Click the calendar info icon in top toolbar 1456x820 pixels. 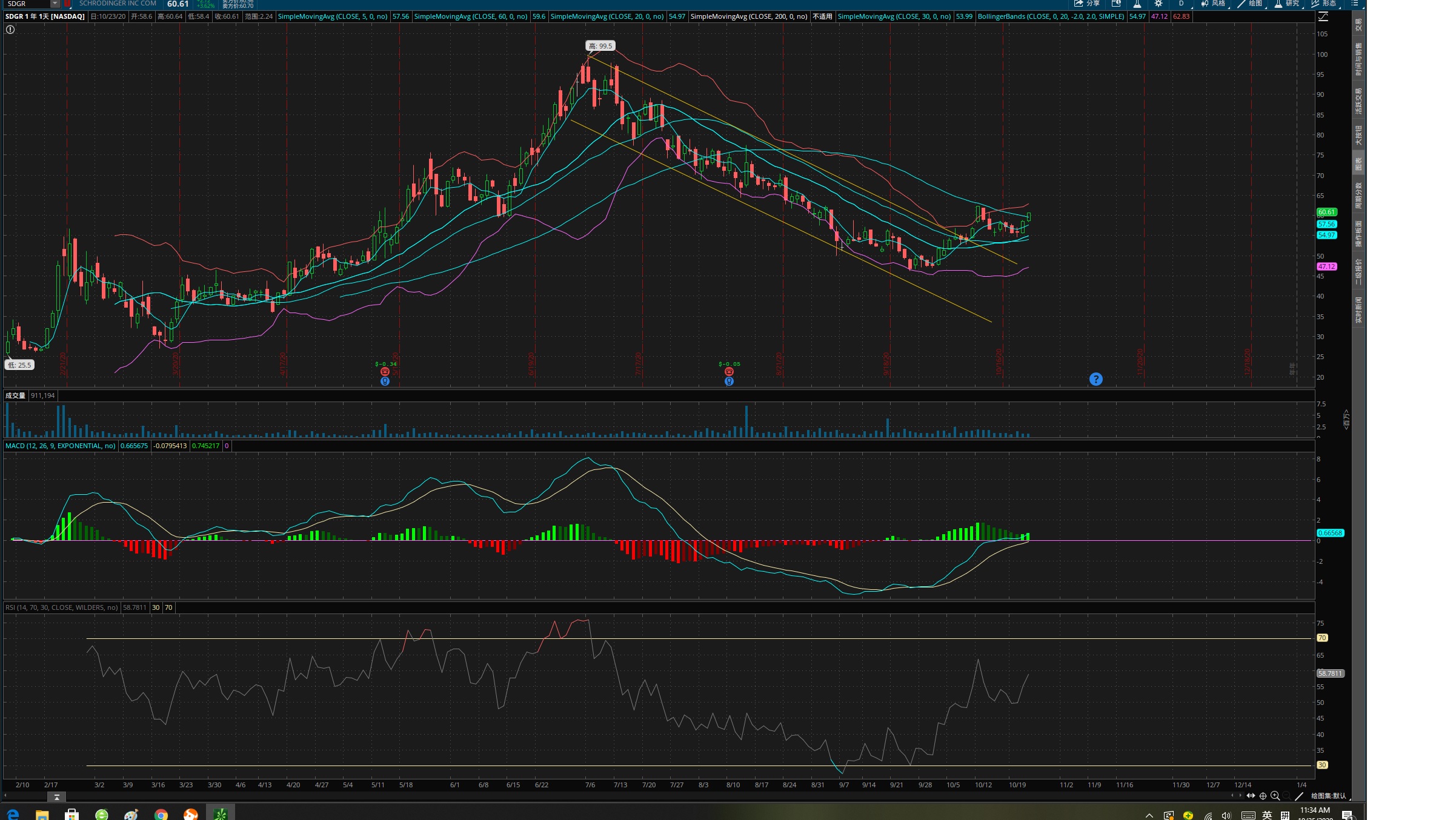point(1116,4)
